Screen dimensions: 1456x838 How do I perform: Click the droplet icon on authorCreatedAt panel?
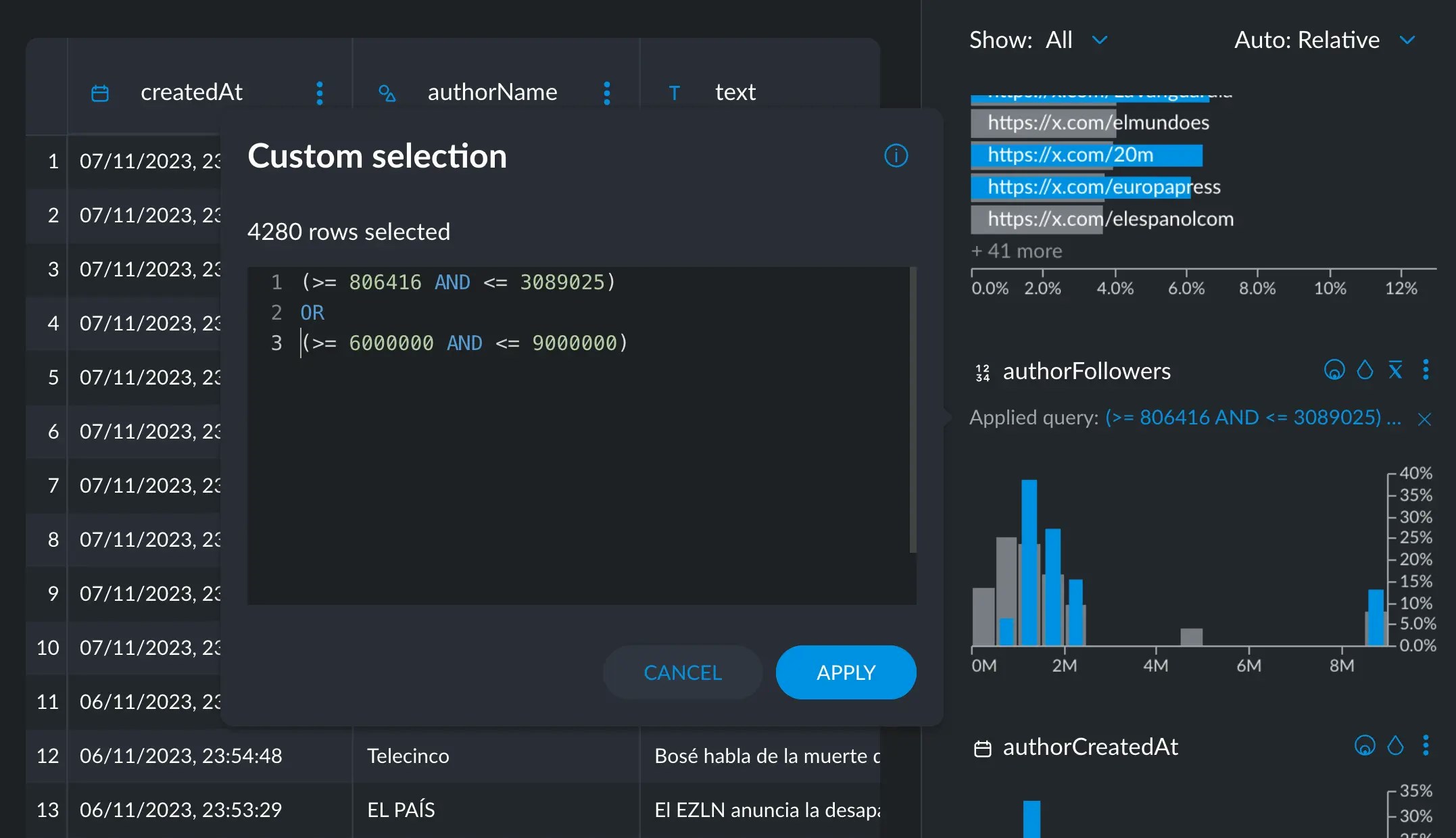(x=1395, y=746)
